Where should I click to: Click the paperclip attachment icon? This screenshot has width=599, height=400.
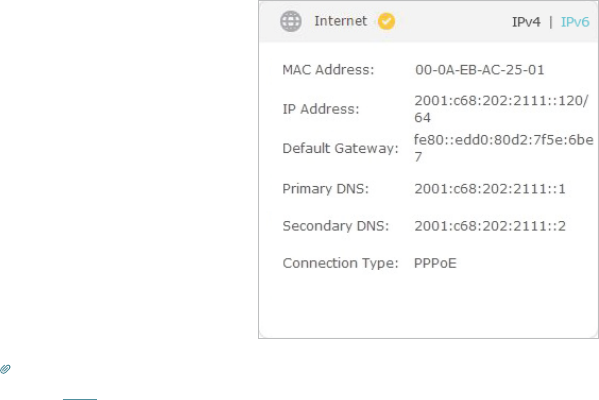pos(5,369)
